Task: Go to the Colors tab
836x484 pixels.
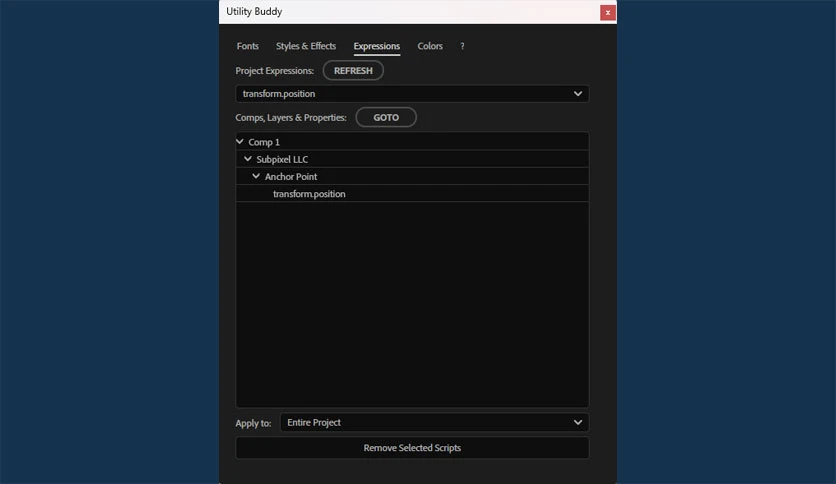Action: tap(430, 46)
